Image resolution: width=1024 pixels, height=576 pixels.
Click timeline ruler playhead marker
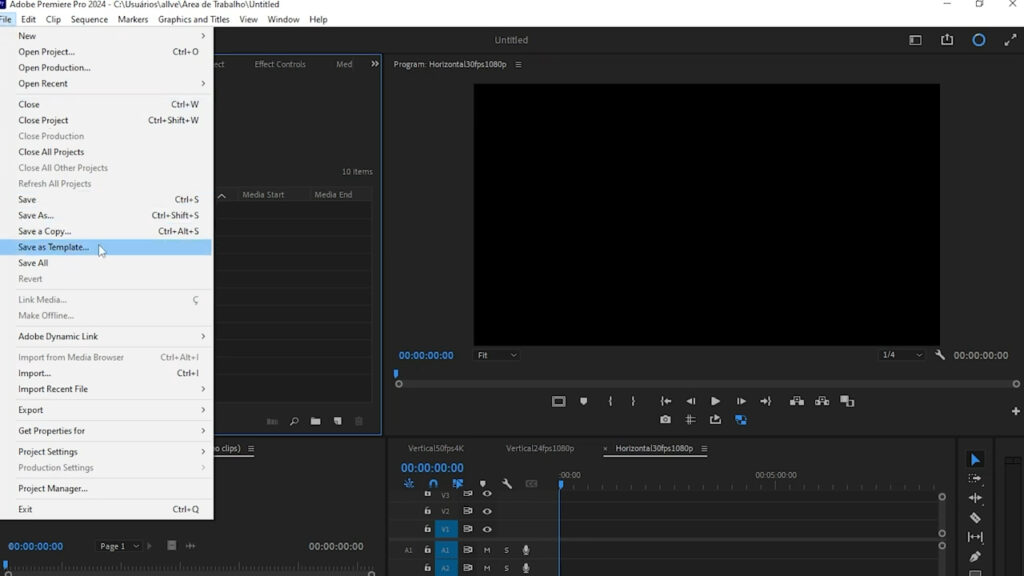(x=560, y=485)
